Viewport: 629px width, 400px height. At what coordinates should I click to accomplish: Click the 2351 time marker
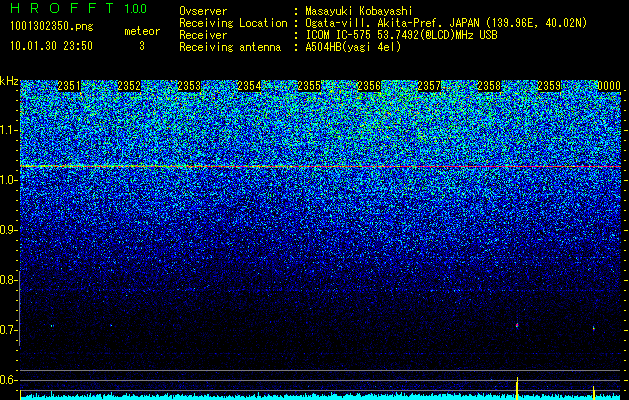(x=69, y=86)
